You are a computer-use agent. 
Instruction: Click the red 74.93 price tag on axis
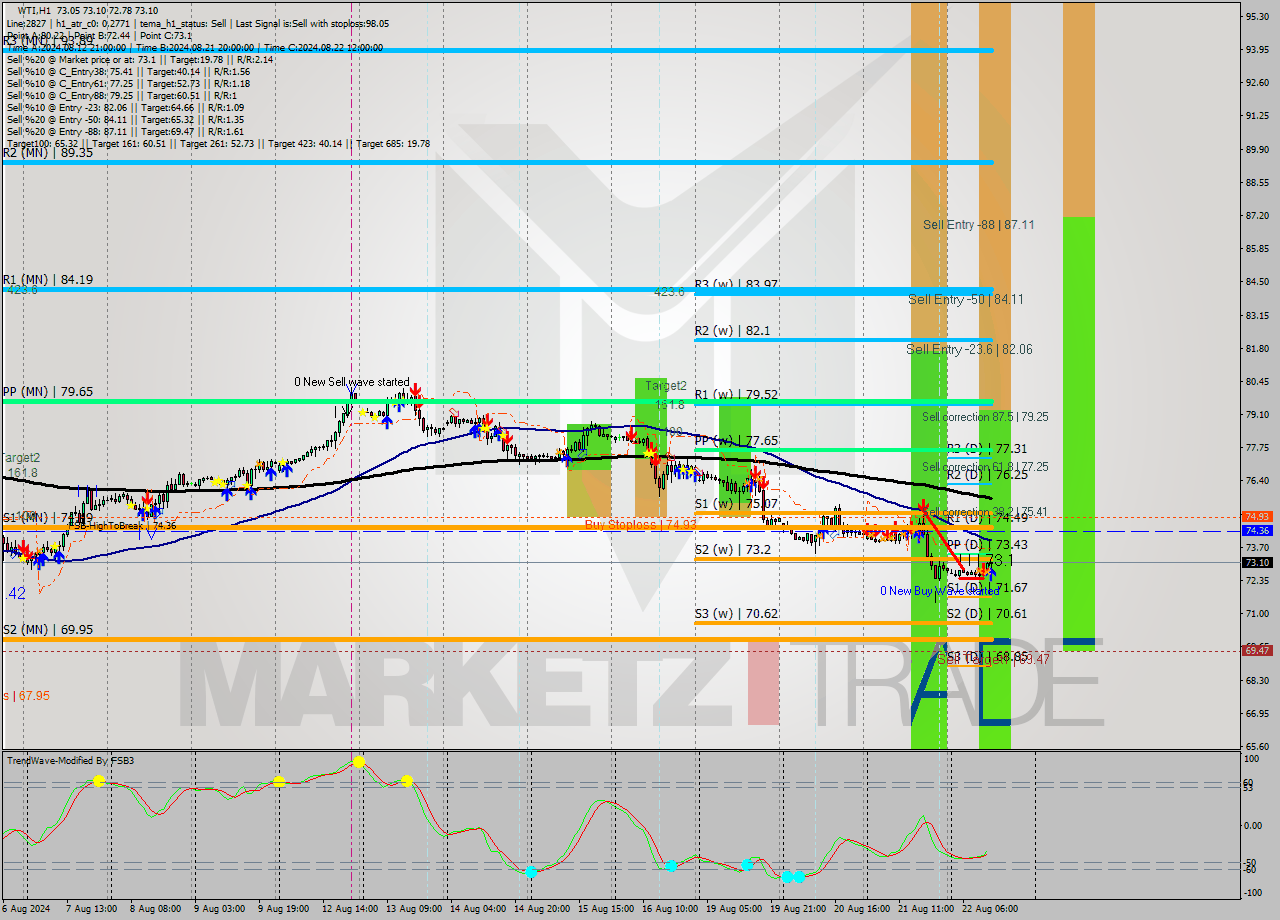coord(1257,516)
